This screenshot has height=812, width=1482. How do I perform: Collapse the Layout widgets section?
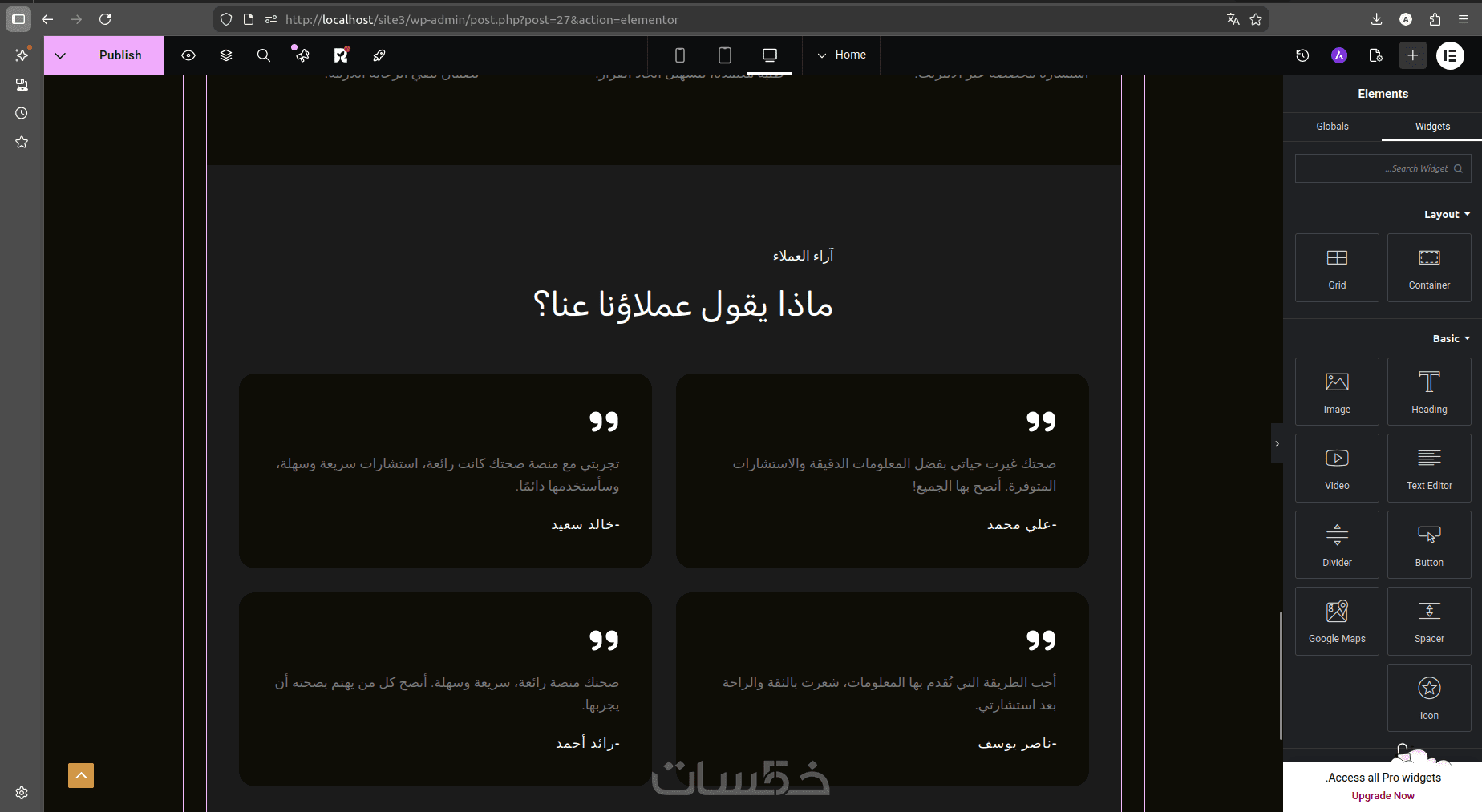pos(1448,215)
